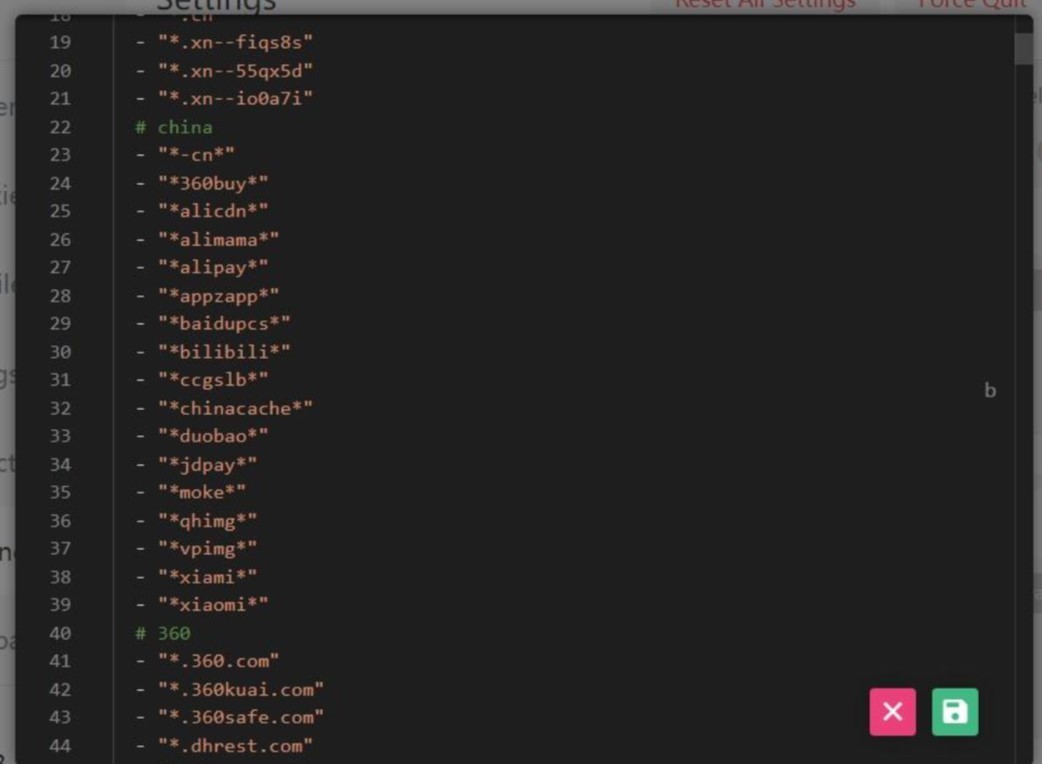
Task: Click the text "*jdpay*"
Action: click(207, 464)
